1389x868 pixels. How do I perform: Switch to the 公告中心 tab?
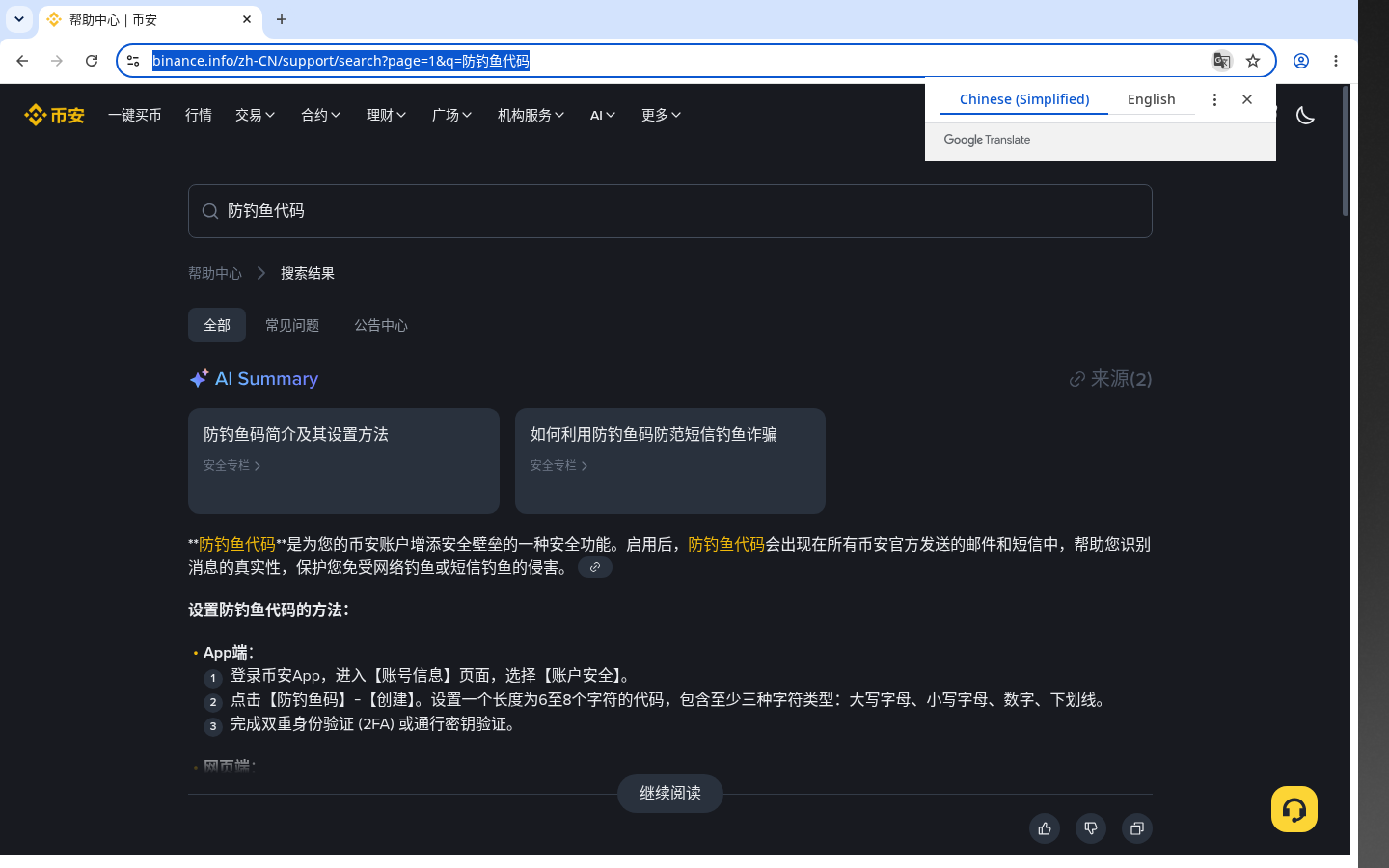[x=381, y=325]
